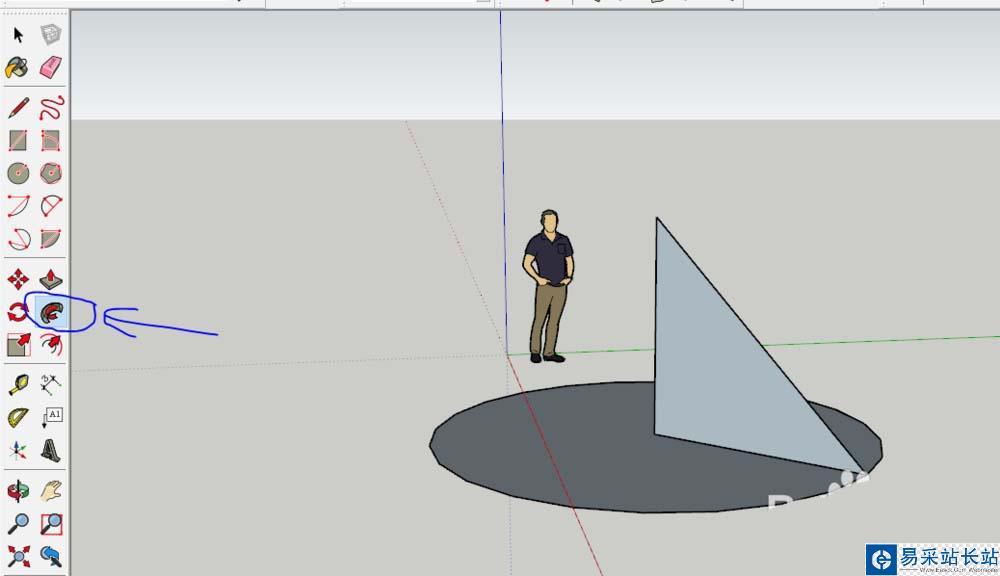
Task: Activate the Dimensions tool
Action: click(x=50, y=385)
